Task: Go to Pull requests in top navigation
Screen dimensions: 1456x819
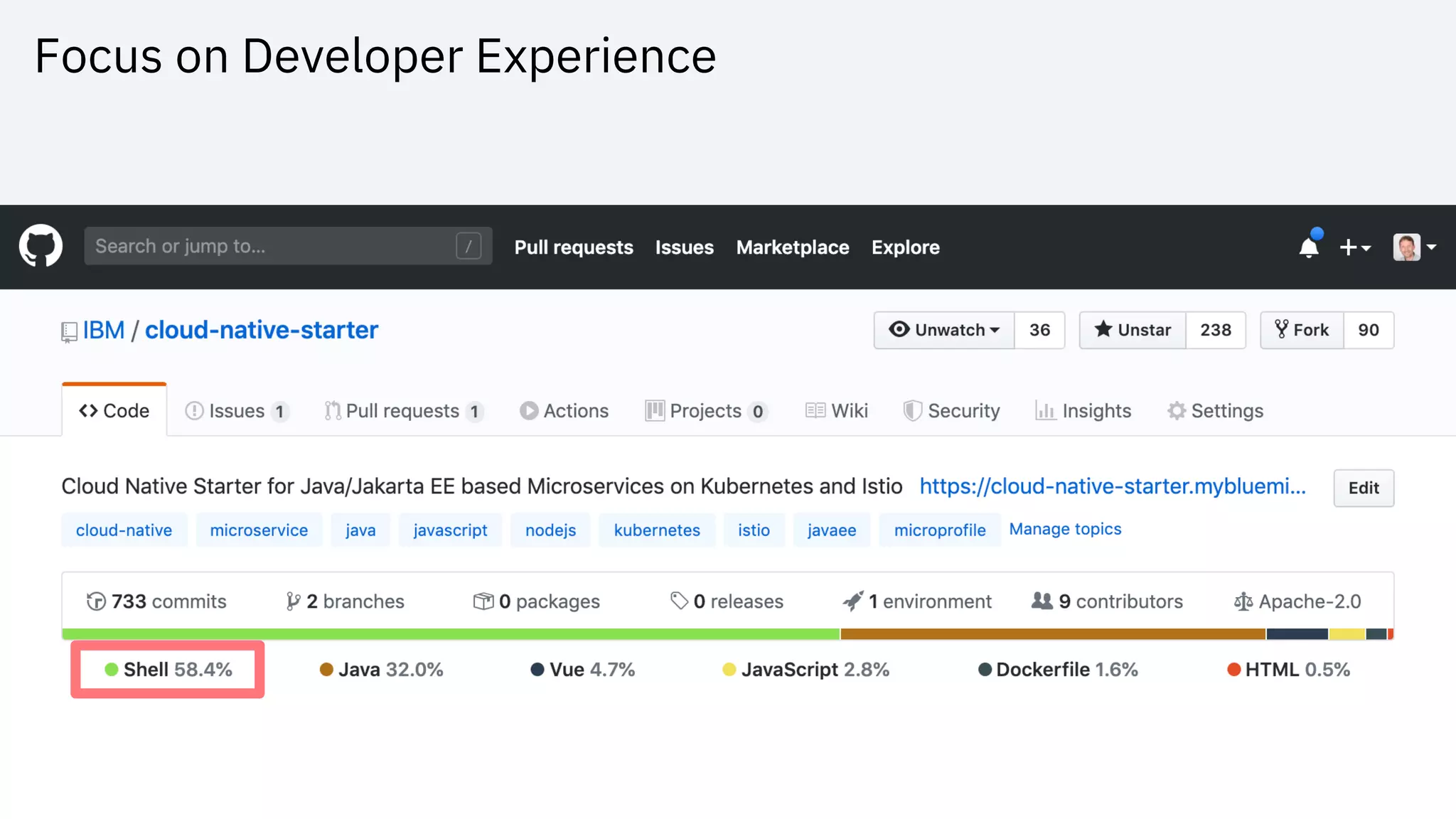Action: pos(574,247)
